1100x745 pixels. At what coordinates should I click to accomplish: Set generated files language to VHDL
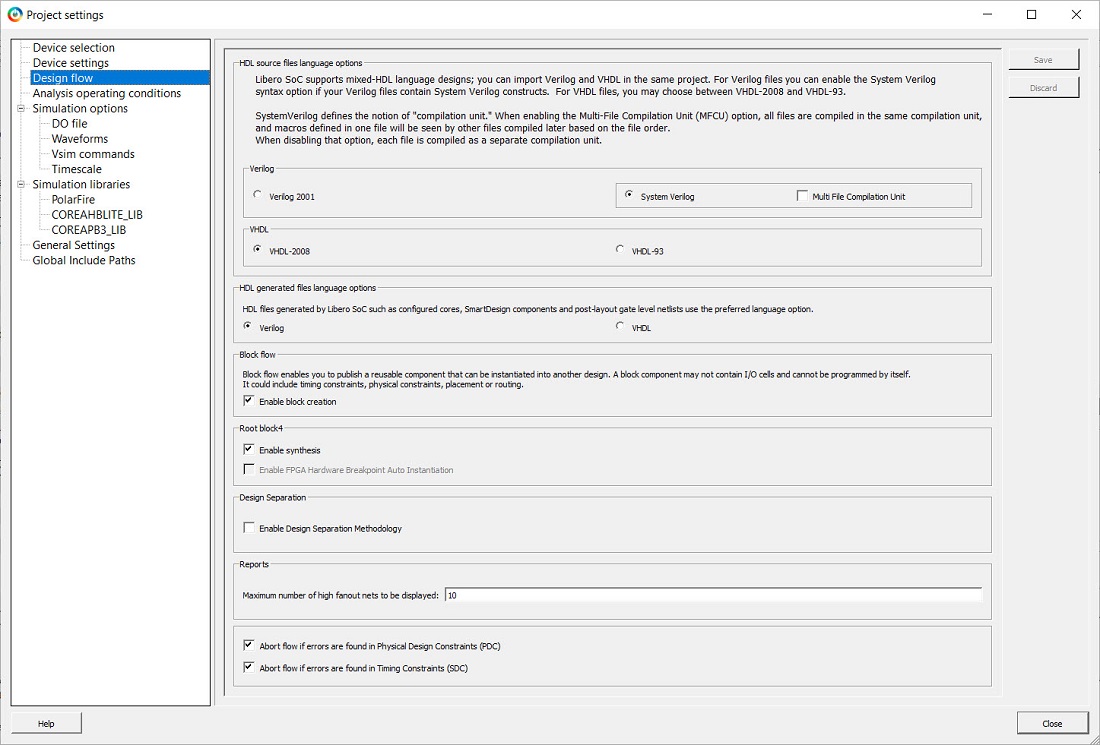point(621,327)
